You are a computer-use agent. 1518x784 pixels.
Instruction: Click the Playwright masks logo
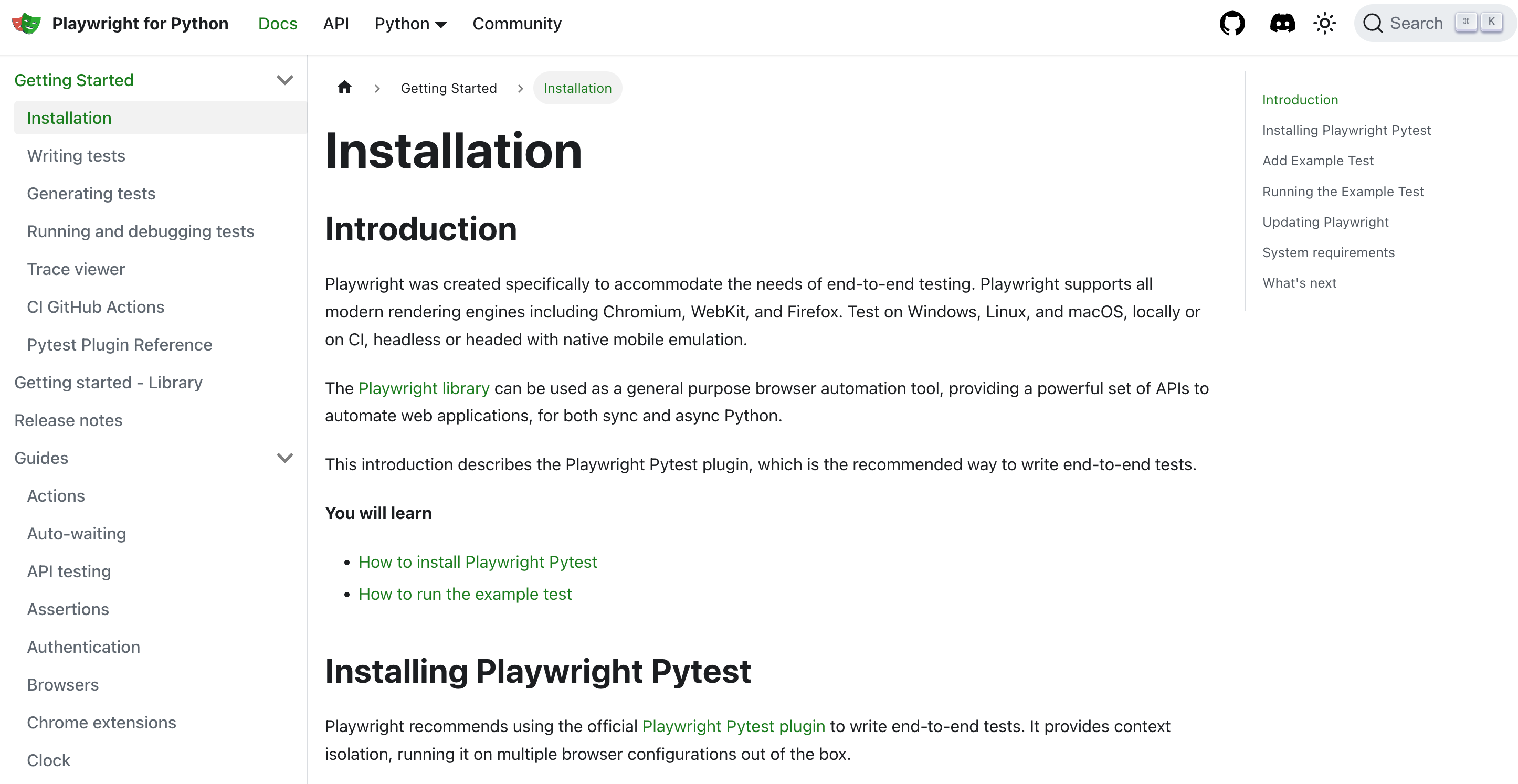pyautogui.click(x=27, y=24)
